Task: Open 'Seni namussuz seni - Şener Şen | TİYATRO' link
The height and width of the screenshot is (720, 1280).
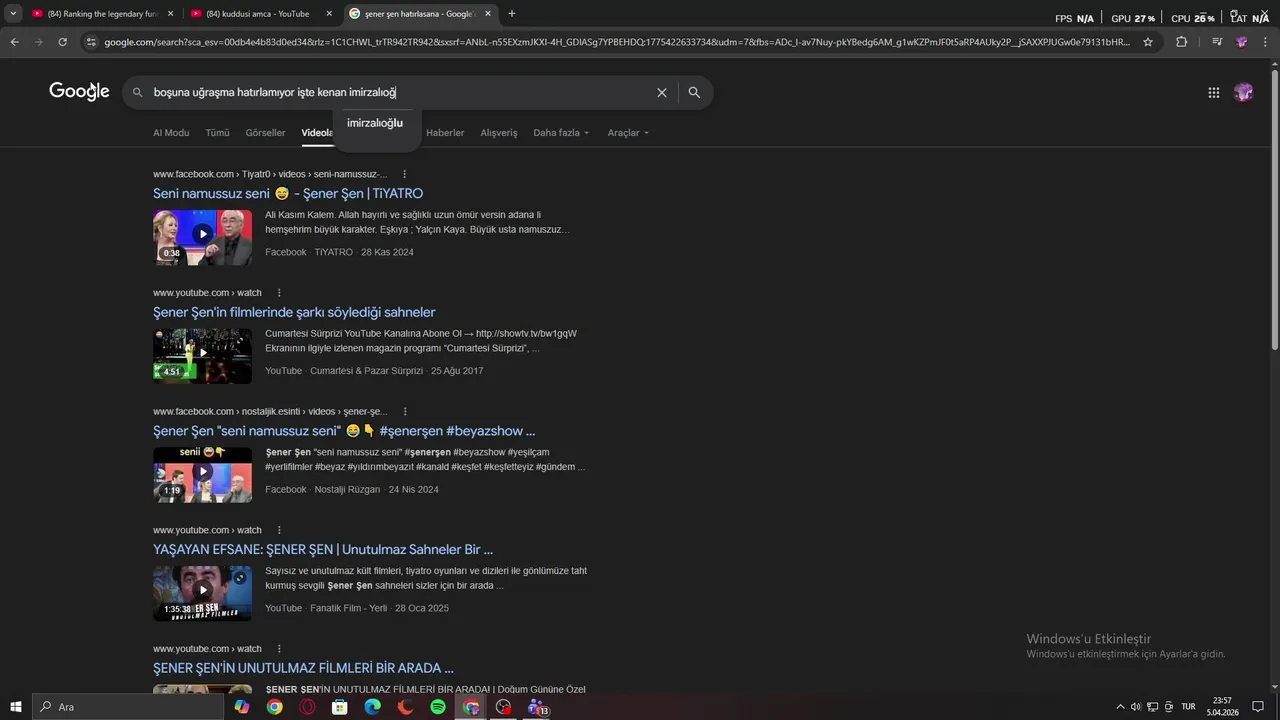Action: point(288,194)
